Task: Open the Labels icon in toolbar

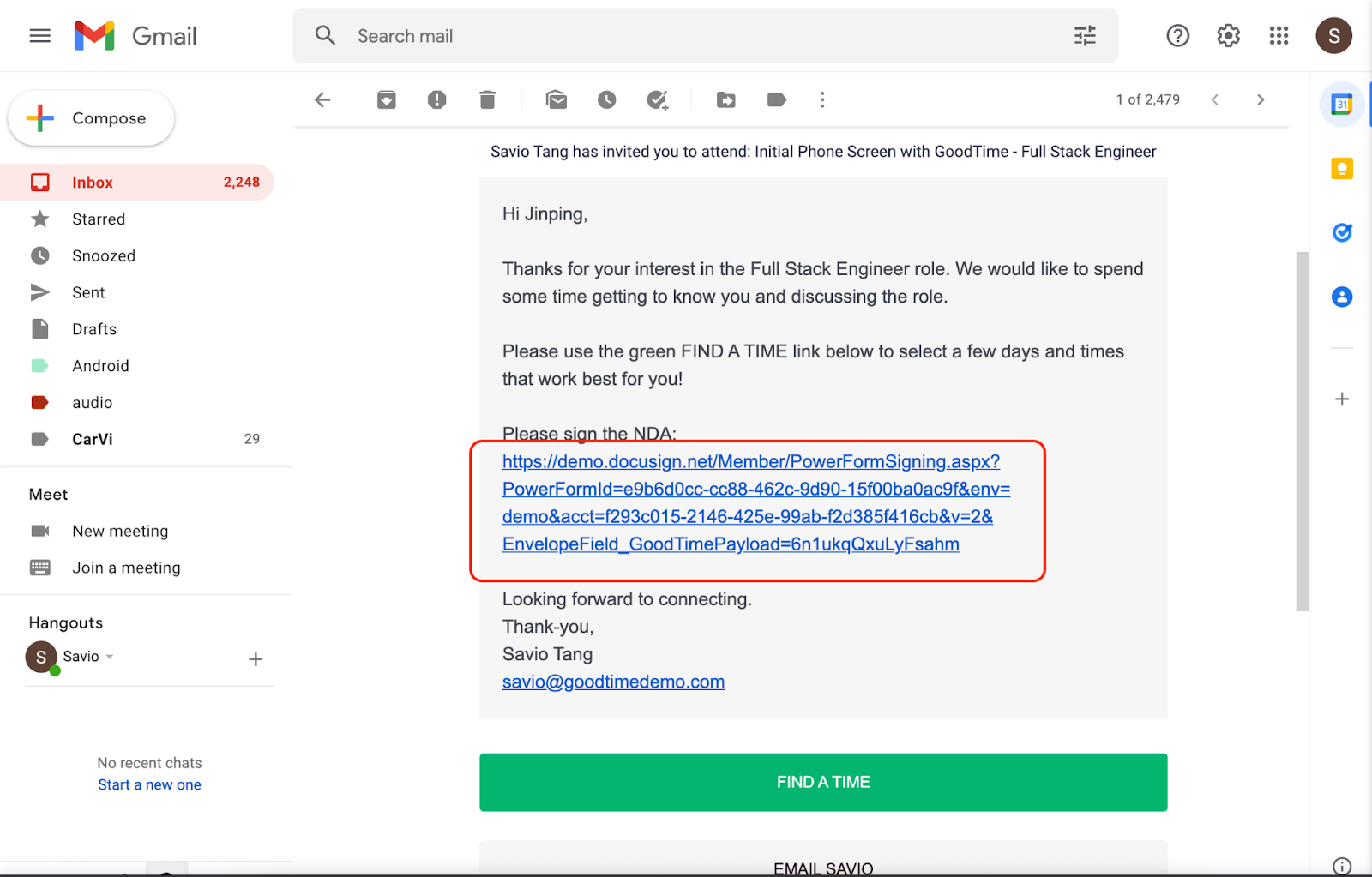Action: point(776,100)
